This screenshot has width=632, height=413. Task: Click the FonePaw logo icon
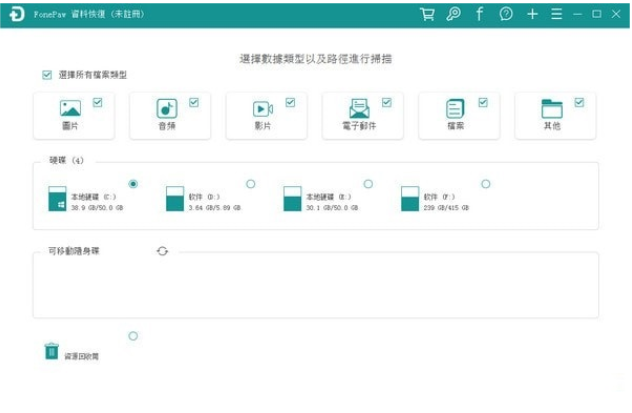[x=16, y=15]
